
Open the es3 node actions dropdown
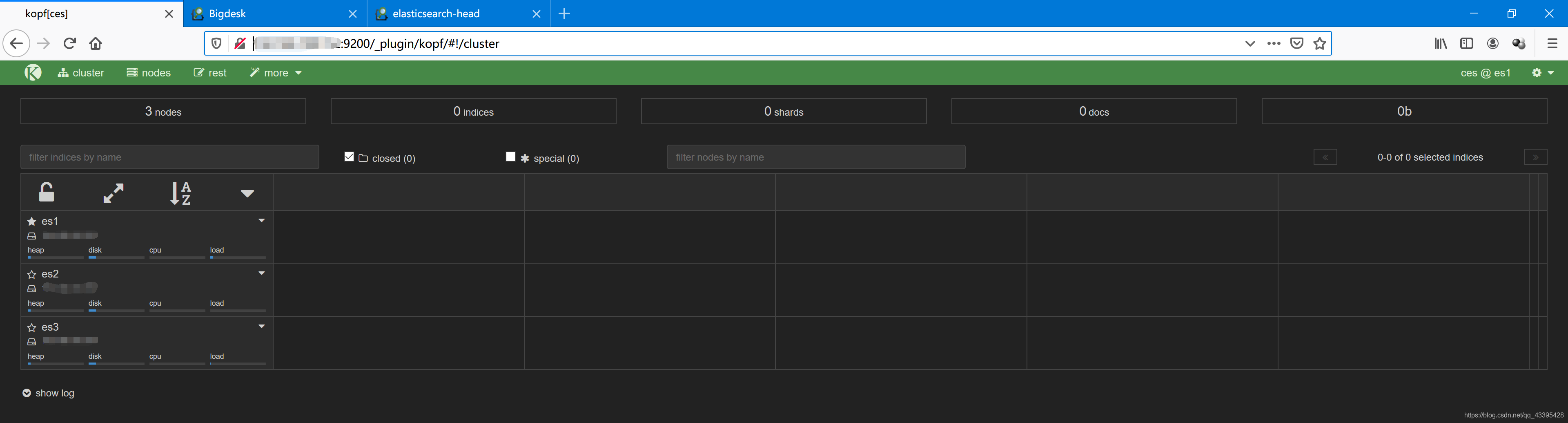pos(262,326)
